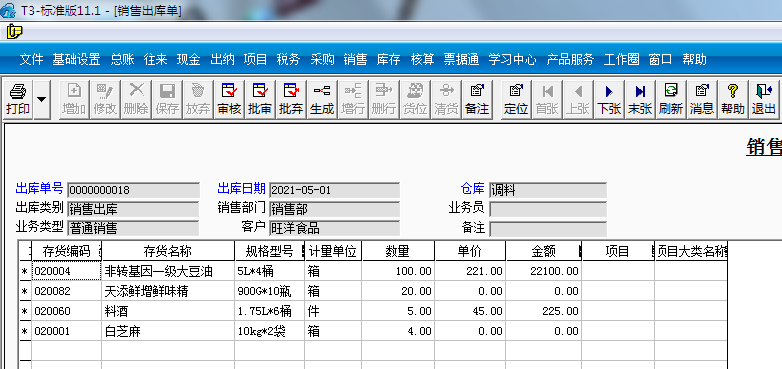Image resolution: width=782 pixels, height=369 pixels.
Task: Click the 刷新 refresh toolbar icon
Action: [x=670, y=99]
